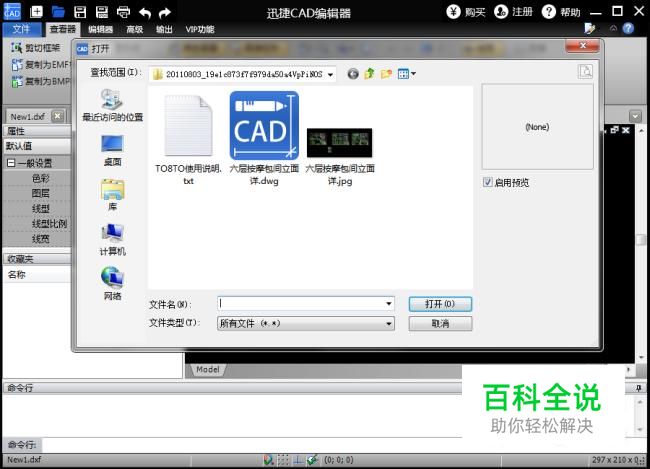Click the New file icon in title bar
650x469 pixels.
tap(36, 12)
